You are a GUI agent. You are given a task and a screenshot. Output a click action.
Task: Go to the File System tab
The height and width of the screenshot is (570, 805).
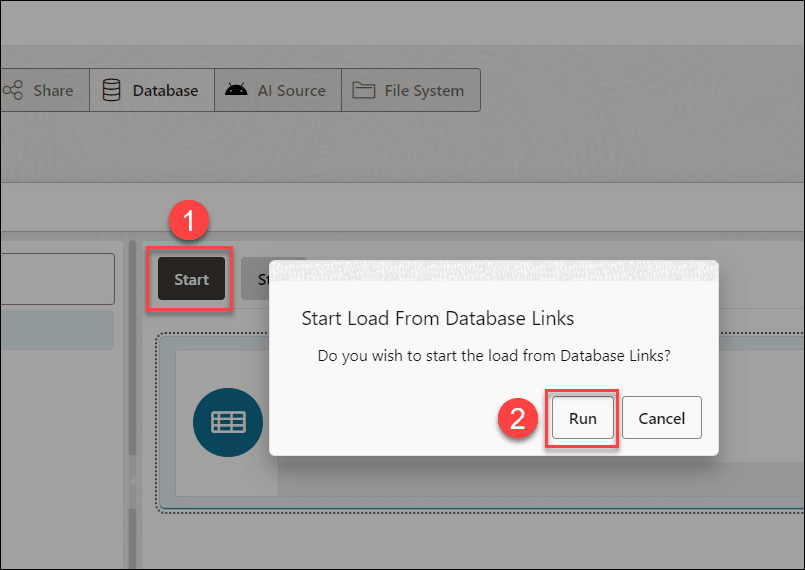pos(424,90)
